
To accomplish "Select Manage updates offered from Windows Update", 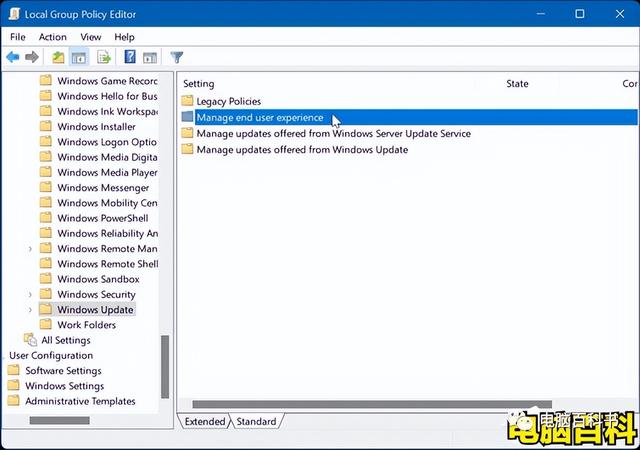I will 302,149.
